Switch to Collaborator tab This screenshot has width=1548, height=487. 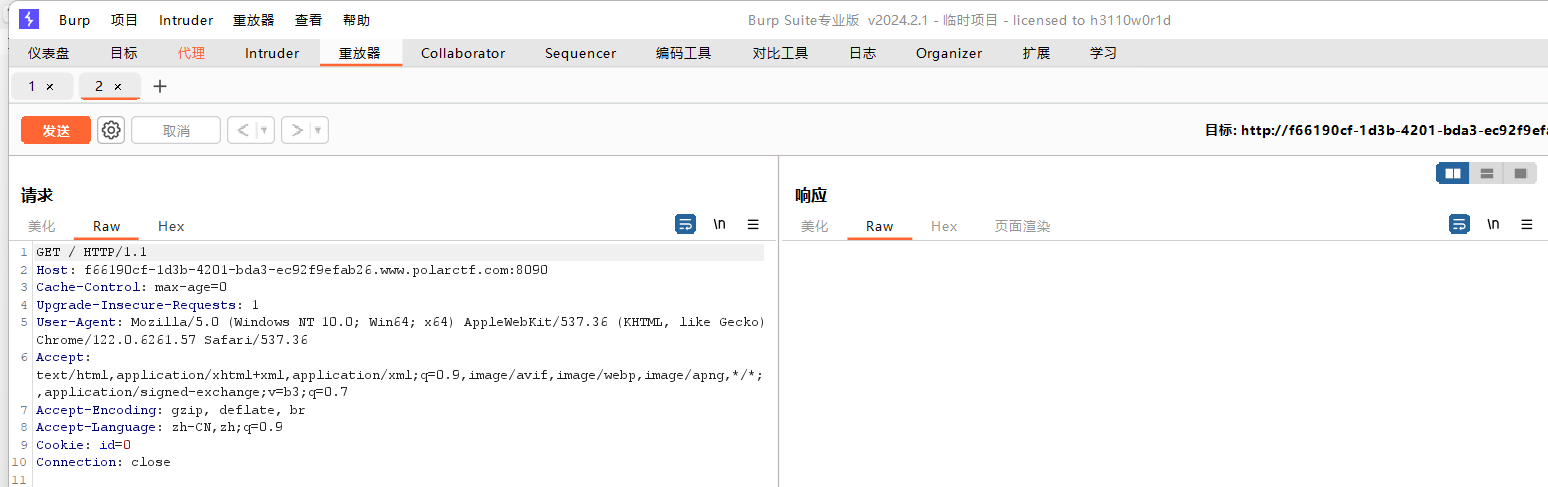[x=463, y=53]
